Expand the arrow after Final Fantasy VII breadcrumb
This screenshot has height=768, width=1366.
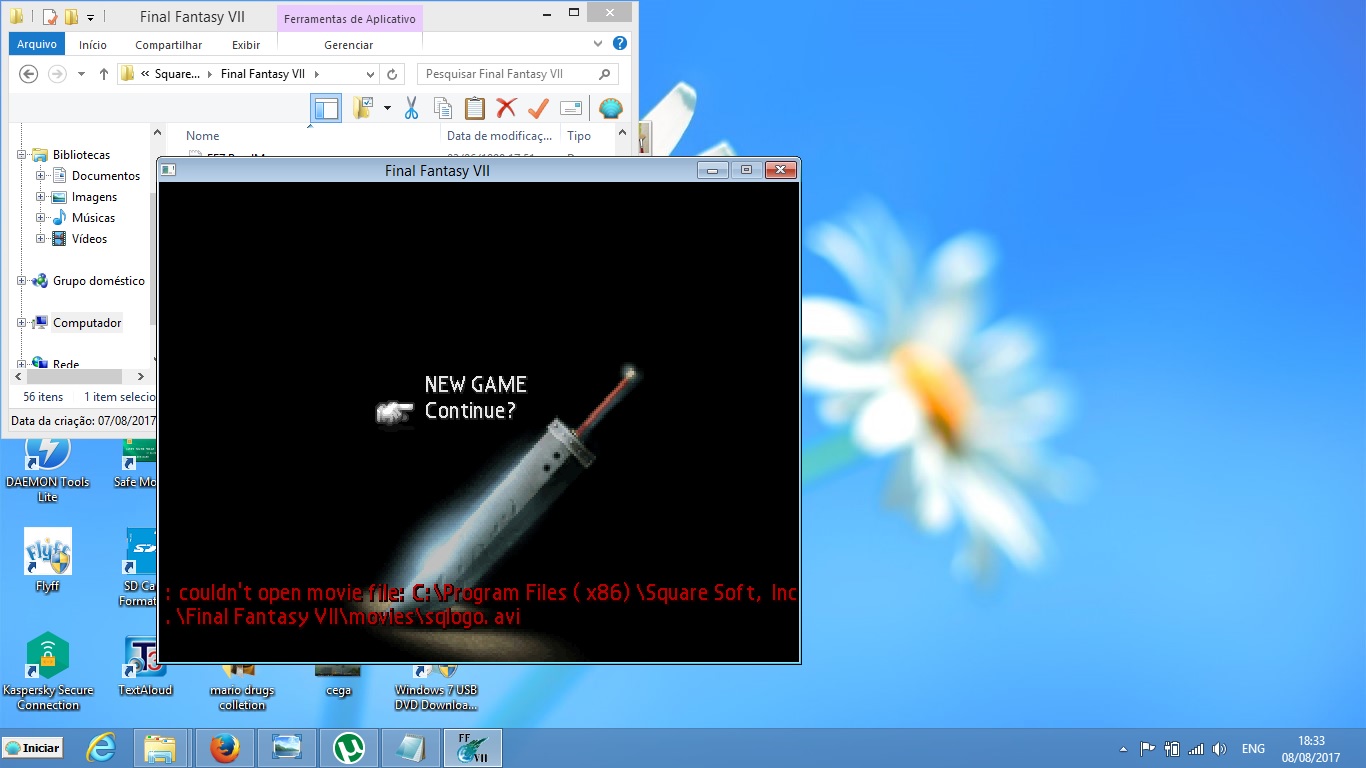pyautogui.click(x=317, y=74)
